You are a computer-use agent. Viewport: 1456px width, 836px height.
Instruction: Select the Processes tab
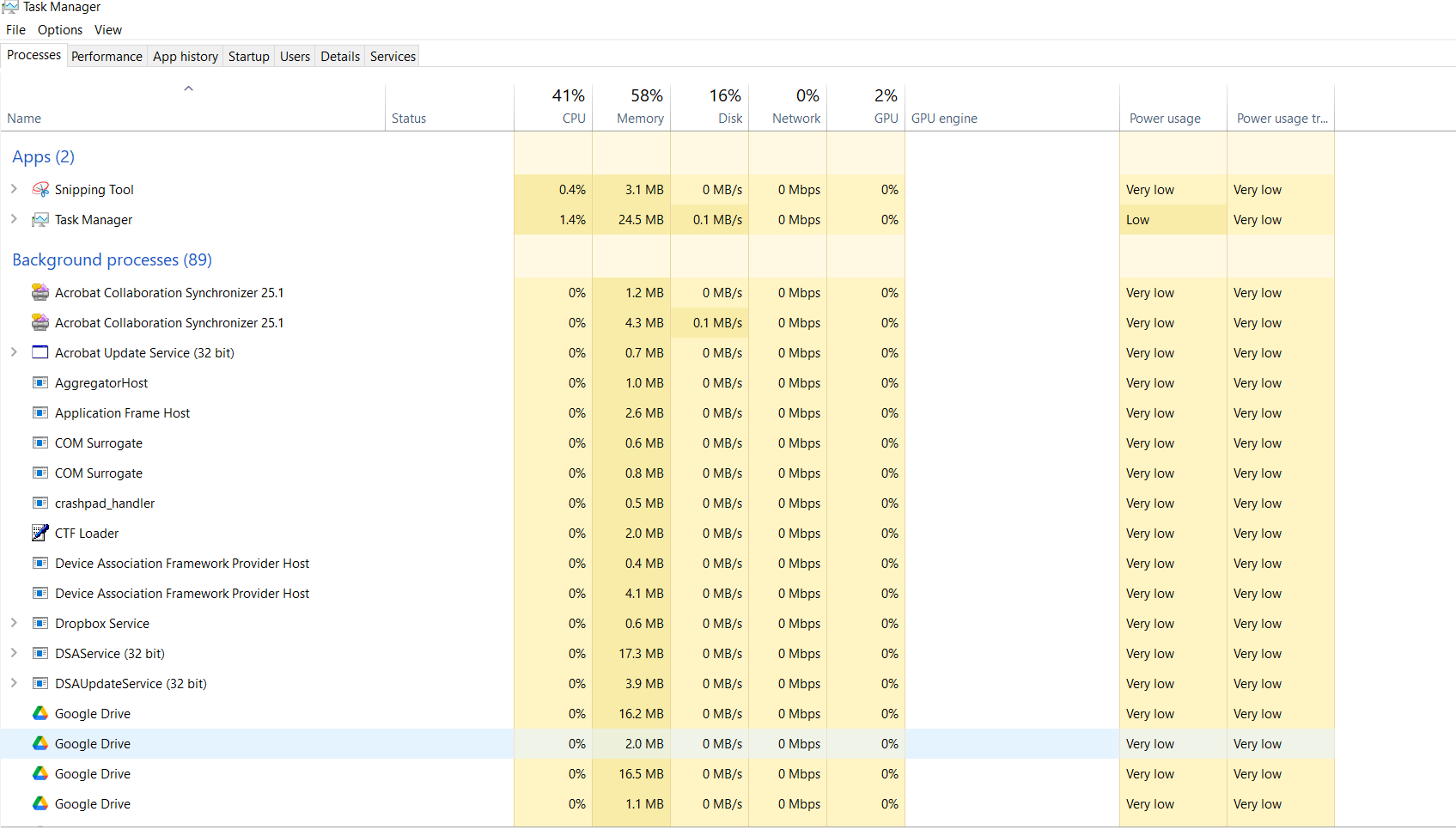click(34, 55)
